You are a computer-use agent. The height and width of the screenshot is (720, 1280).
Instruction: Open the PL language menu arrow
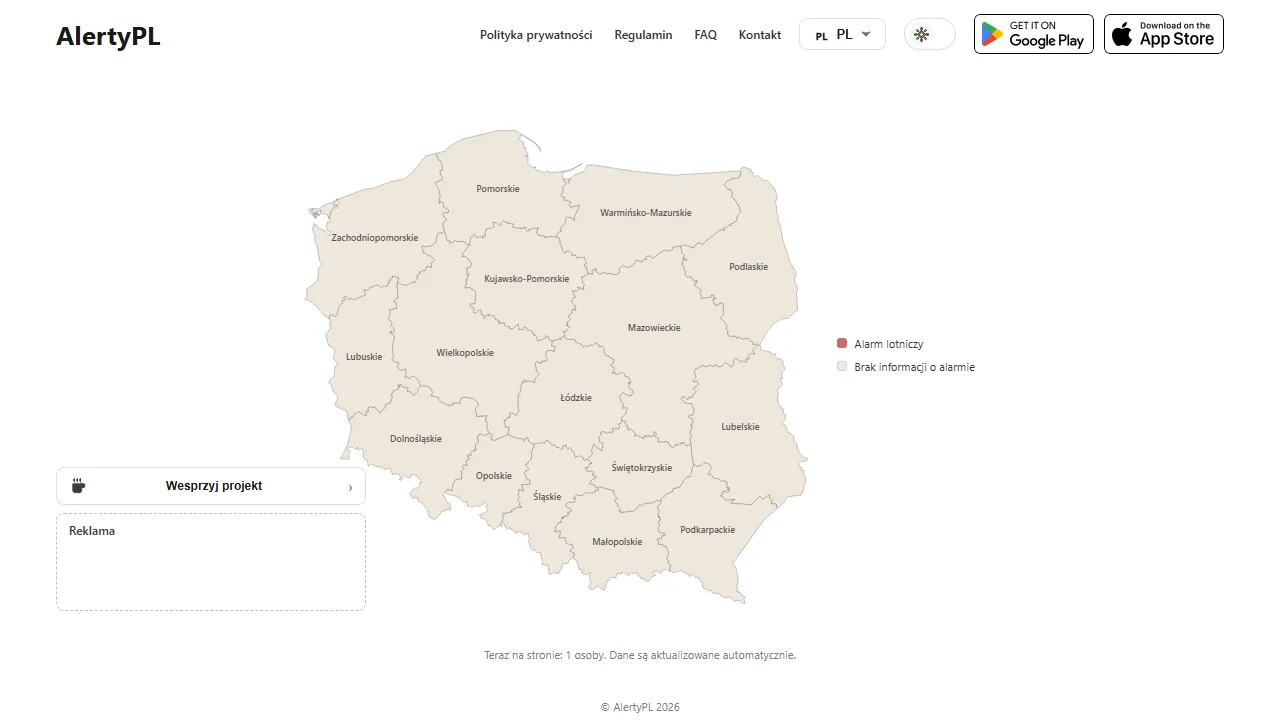[x=866, y=34]
